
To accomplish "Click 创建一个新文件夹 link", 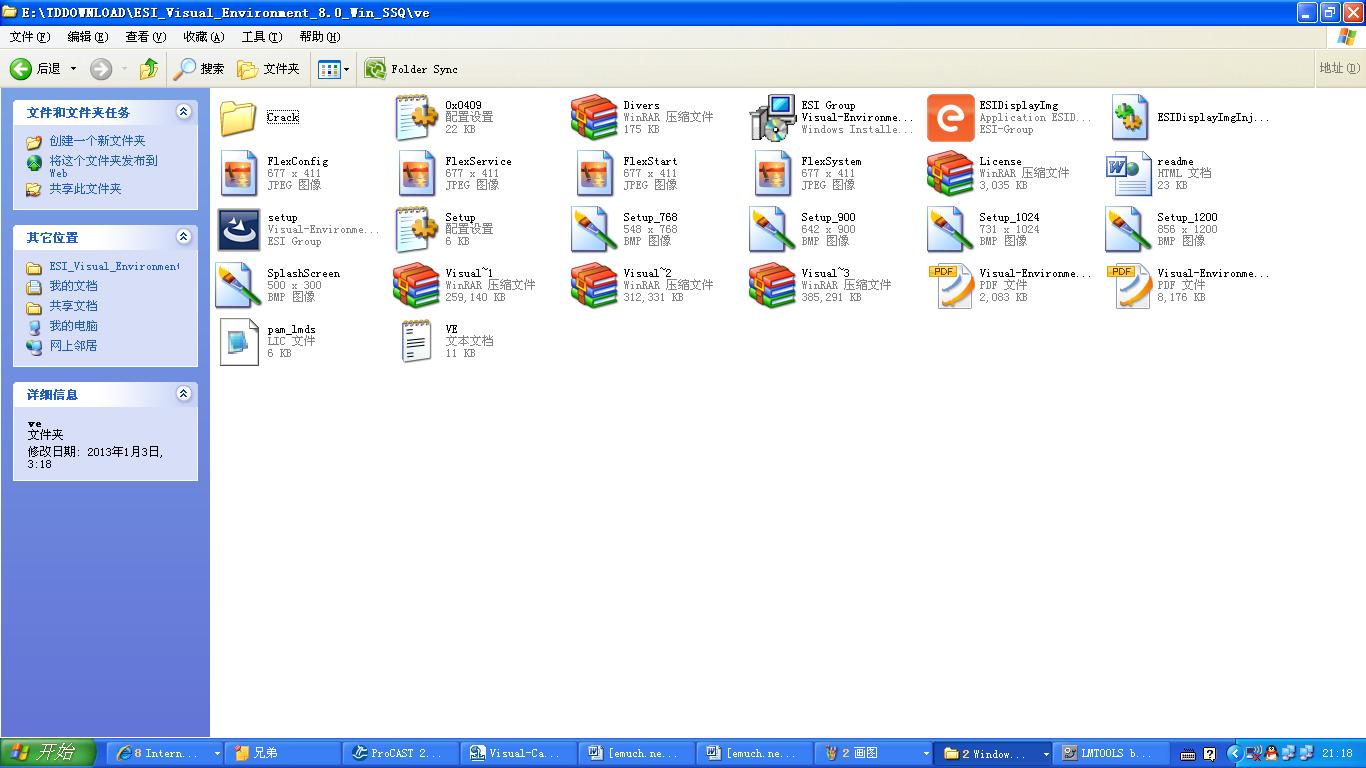I will [97, 141].
